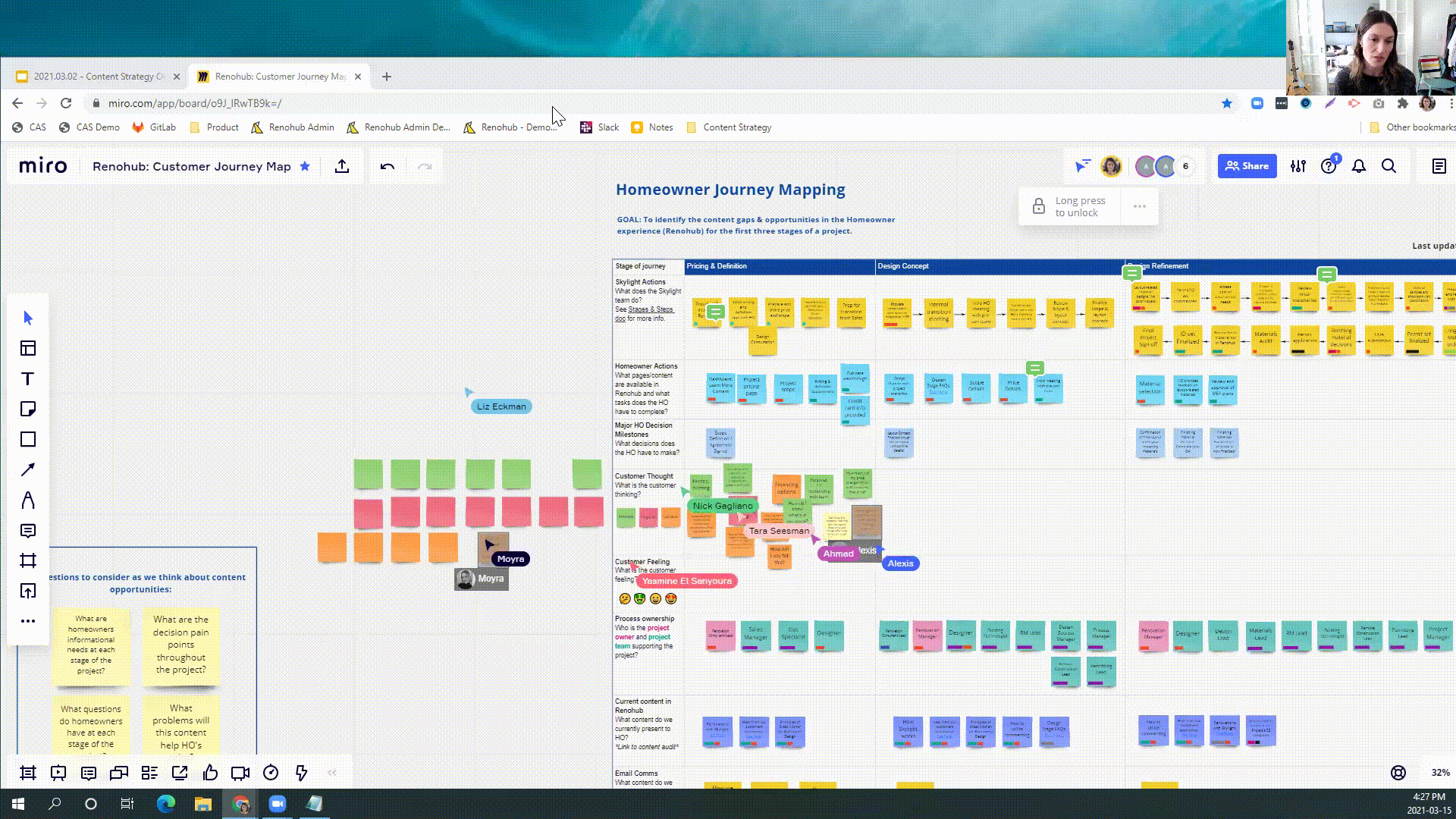Screen dimensions: 1456x819
Task: Select the Frame tool in left toolbar
Action: [x=28, y=560]
